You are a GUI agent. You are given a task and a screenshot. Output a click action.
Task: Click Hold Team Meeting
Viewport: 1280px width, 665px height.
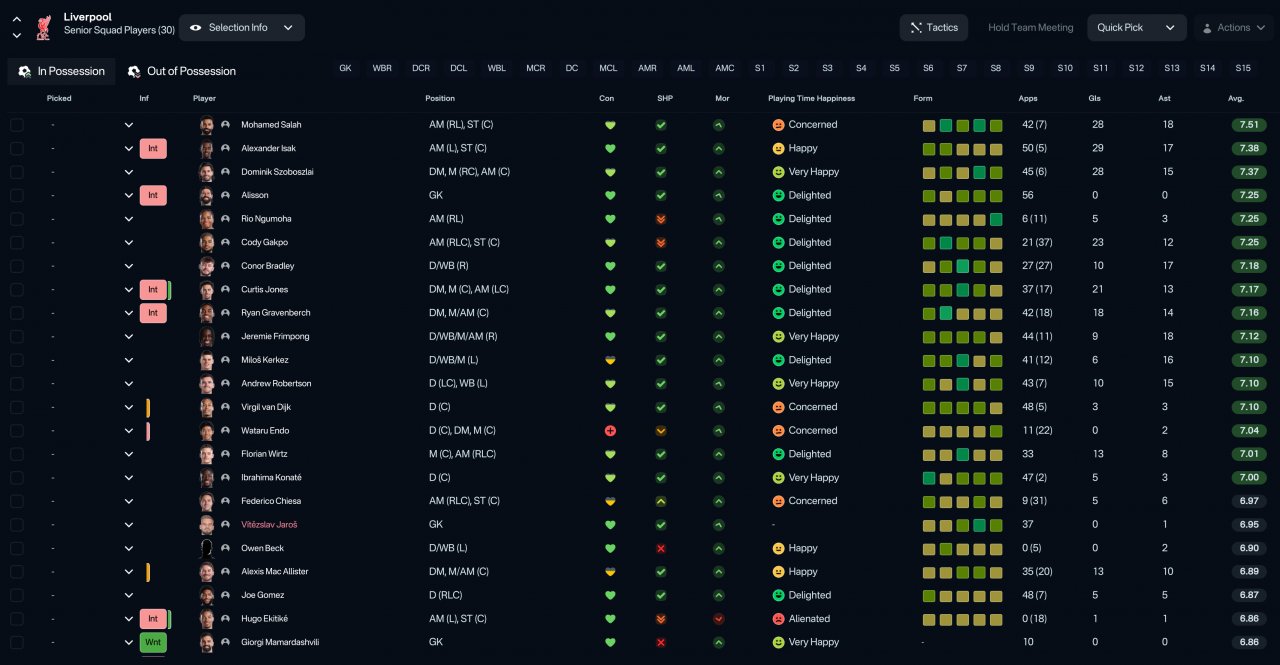pyautogui.click(x=1031, y=28)
